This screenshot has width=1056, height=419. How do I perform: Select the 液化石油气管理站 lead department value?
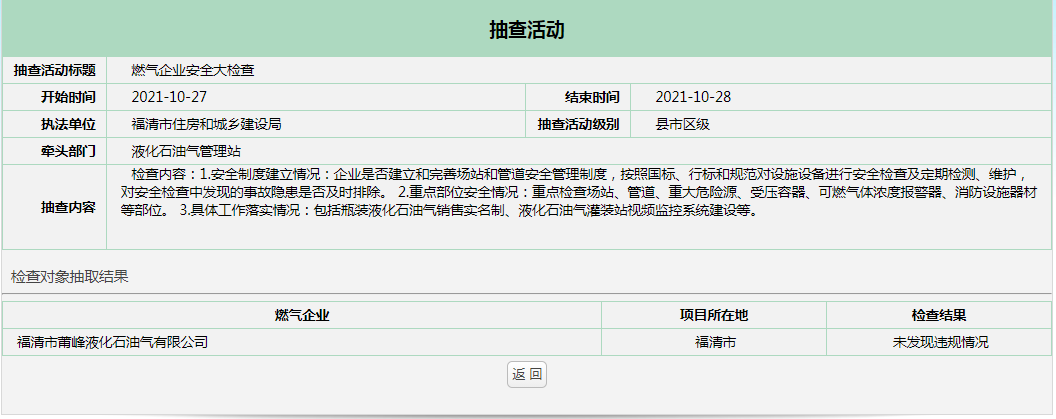pyautogui.click(x=186, y=151)
